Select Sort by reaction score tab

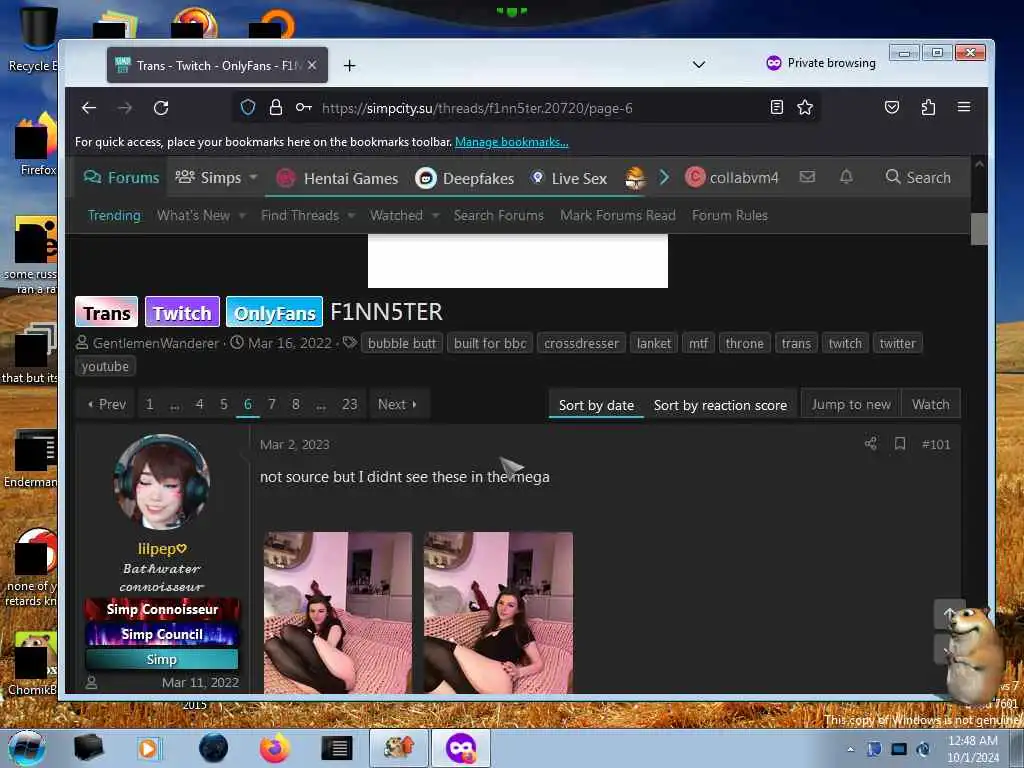point(720,405)
